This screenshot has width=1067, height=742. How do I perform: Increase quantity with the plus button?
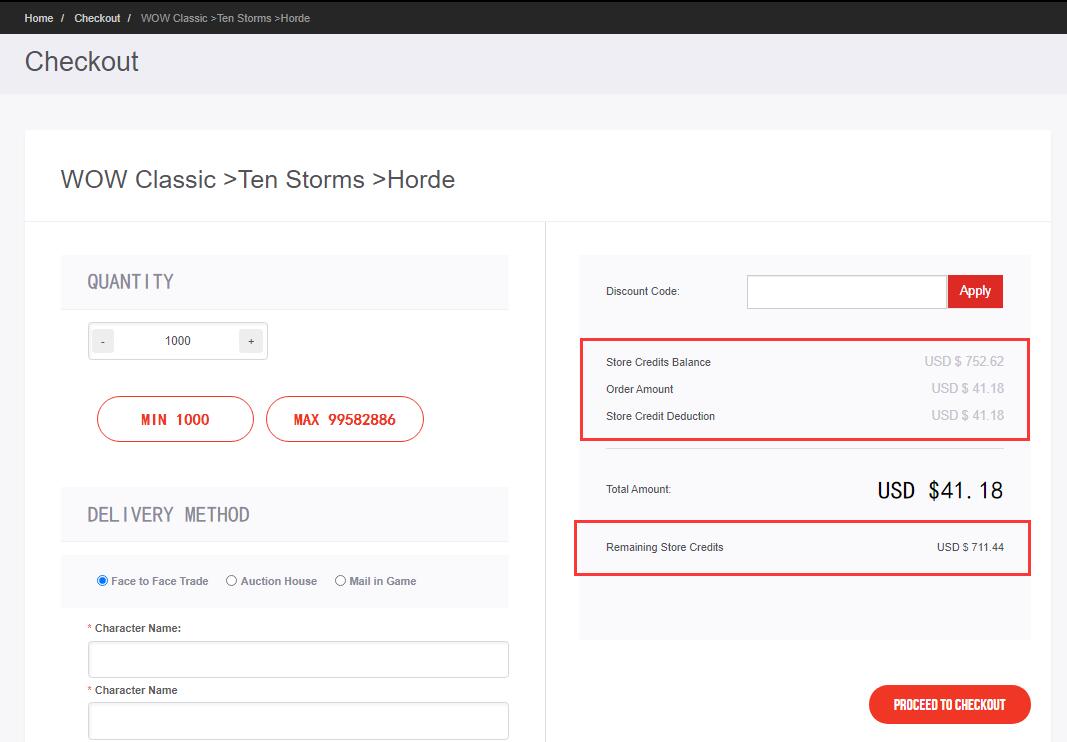click(251, 341)
